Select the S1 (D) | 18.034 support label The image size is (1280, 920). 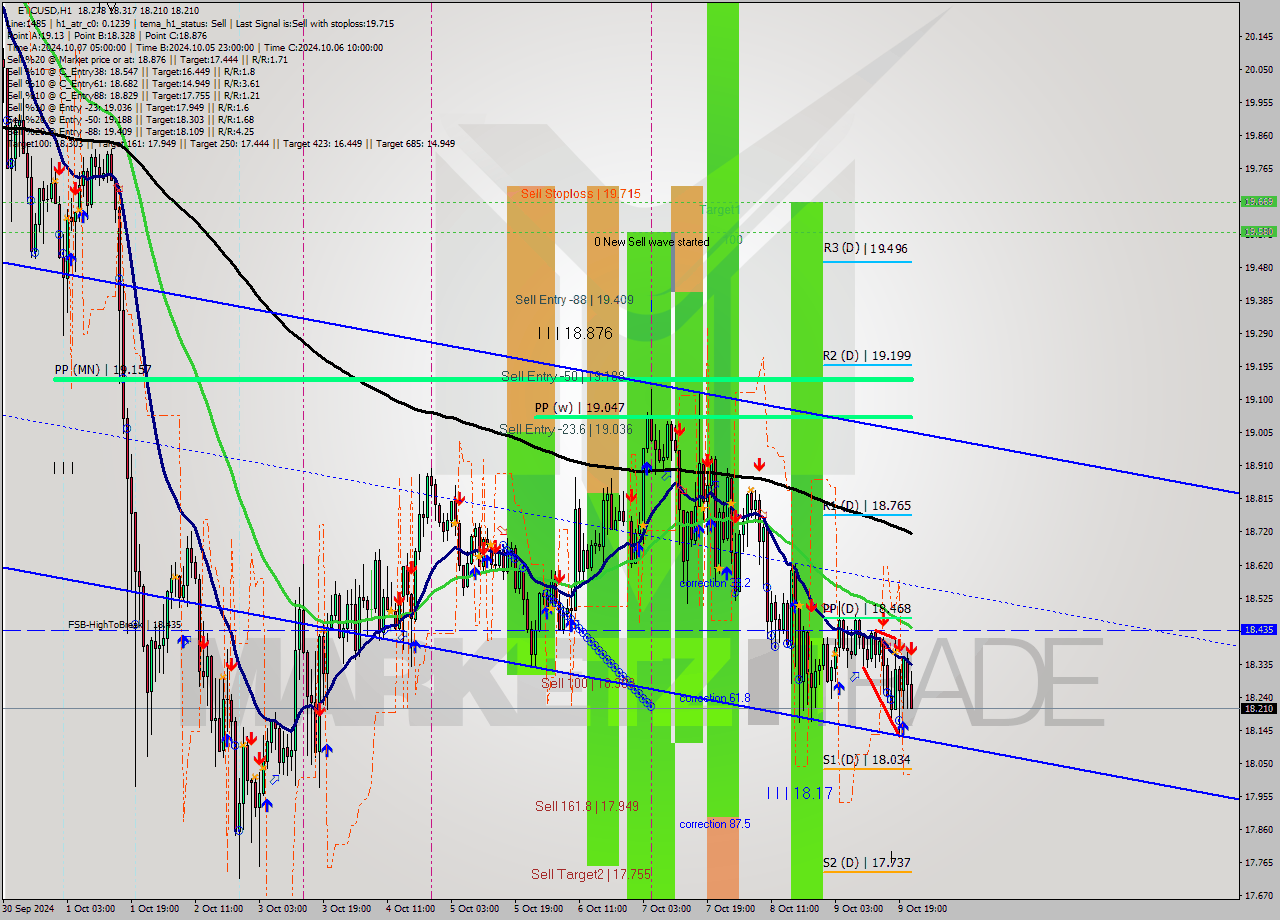point(866,759)
